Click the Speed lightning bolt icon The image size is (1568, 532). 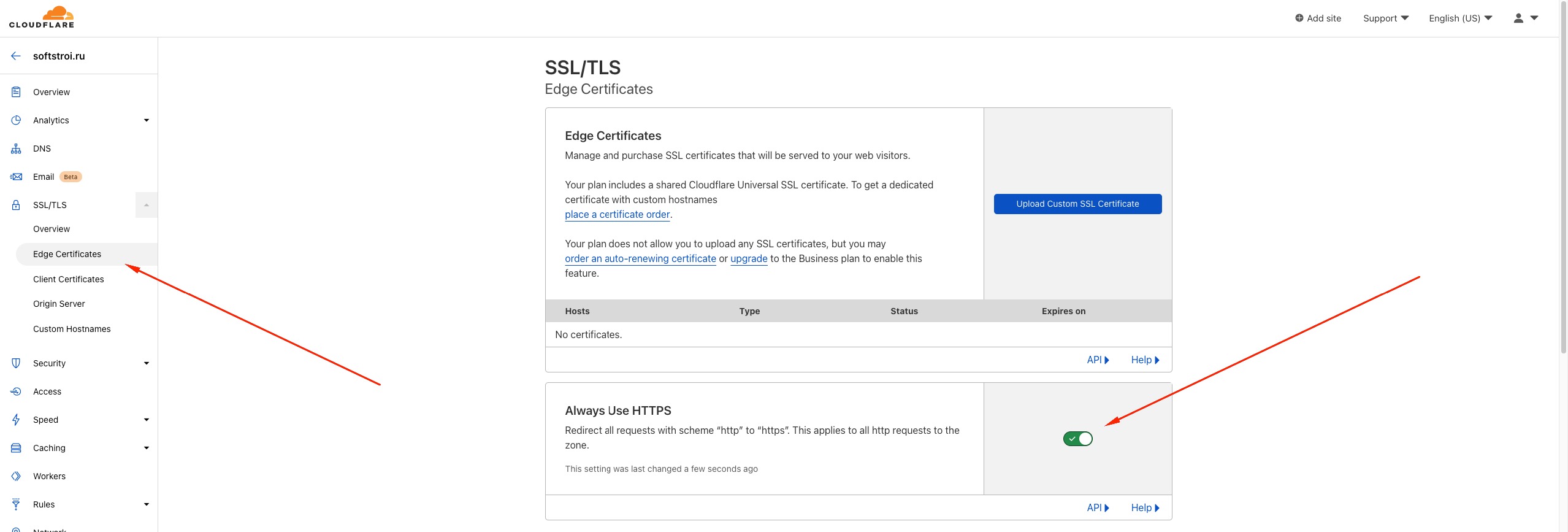pos(16,420)
